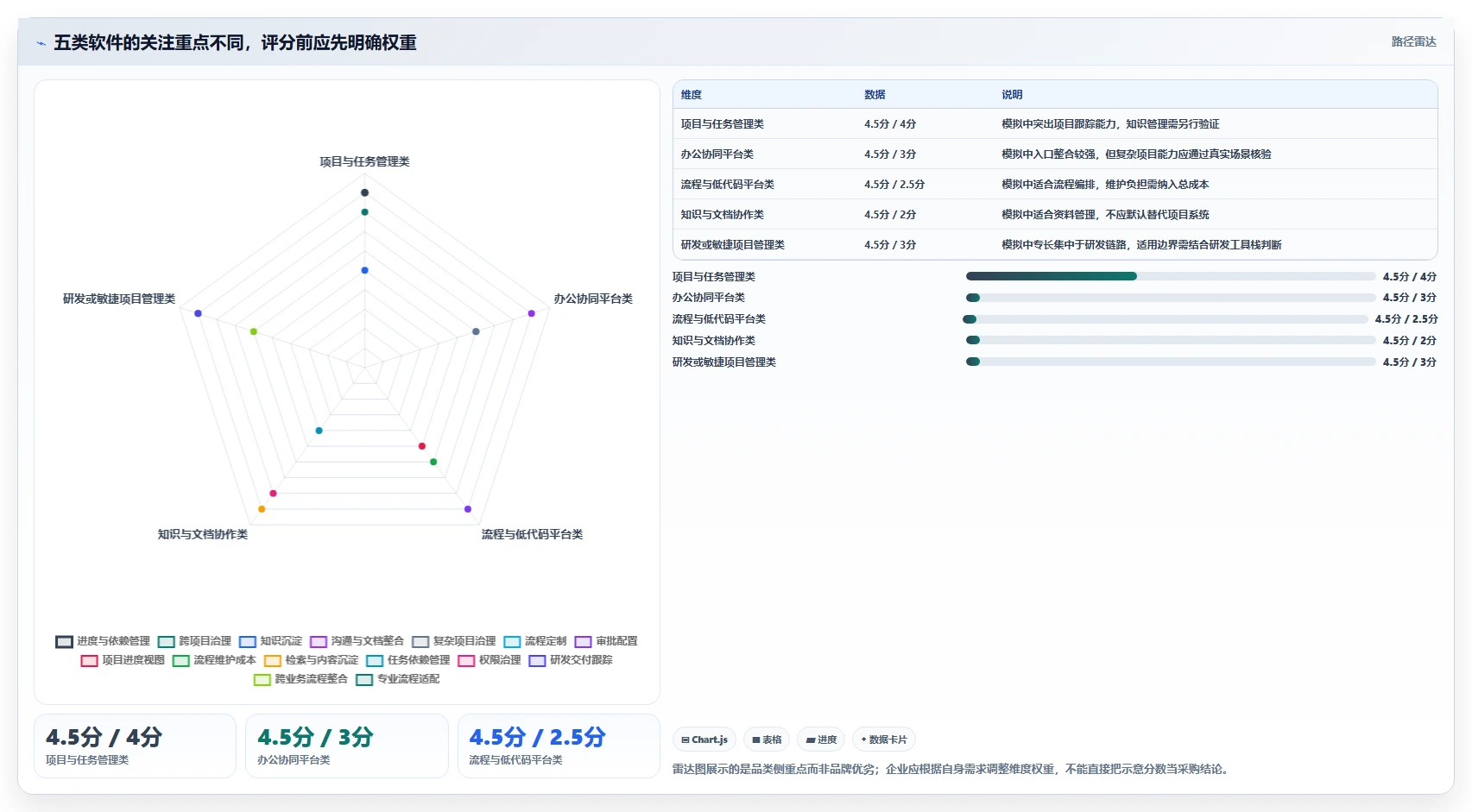Toggle the 沟通与文档整合 legend item

pos(357,641)
